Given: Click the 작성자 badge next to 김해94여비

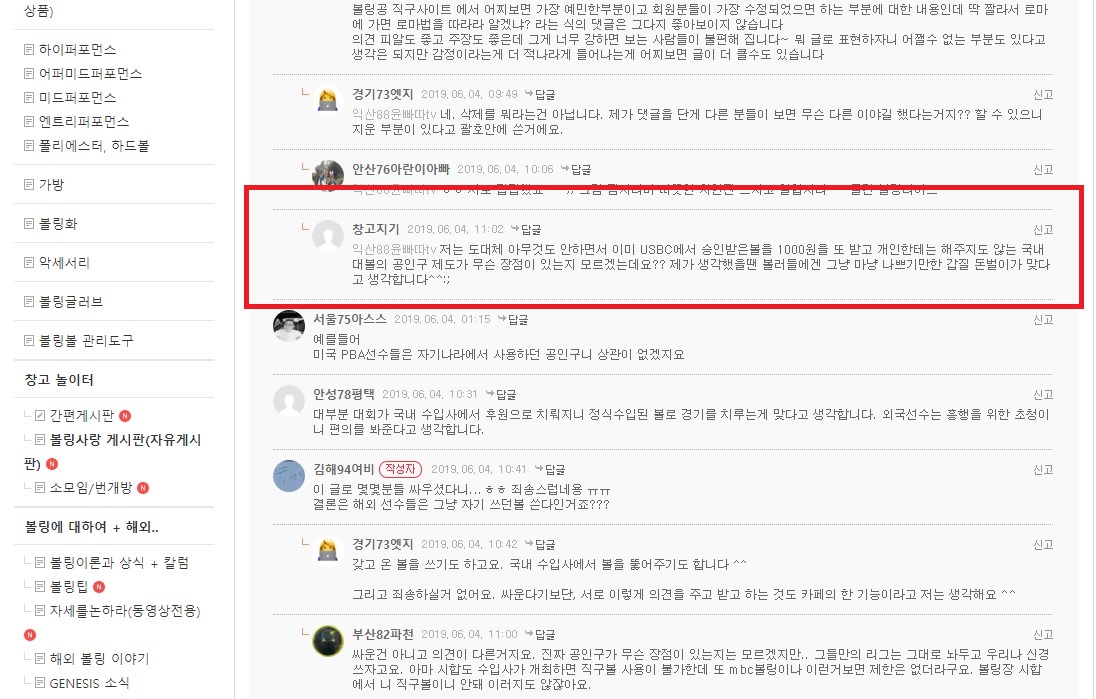Looking at the screenshot, I should click(x=401, y=469).
